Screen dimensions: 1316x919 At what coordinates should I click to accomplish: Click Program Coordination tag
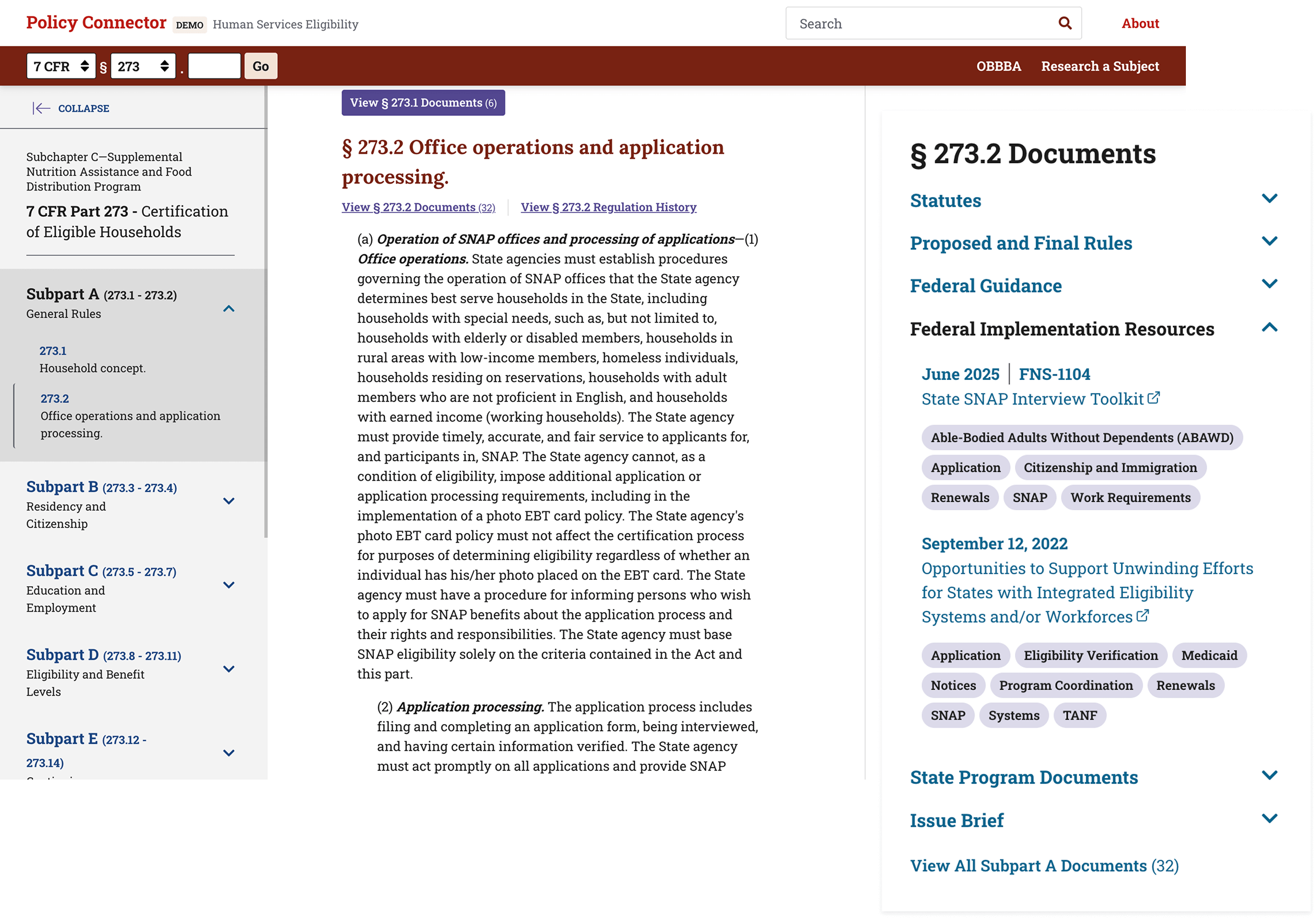click(1066, 685)
